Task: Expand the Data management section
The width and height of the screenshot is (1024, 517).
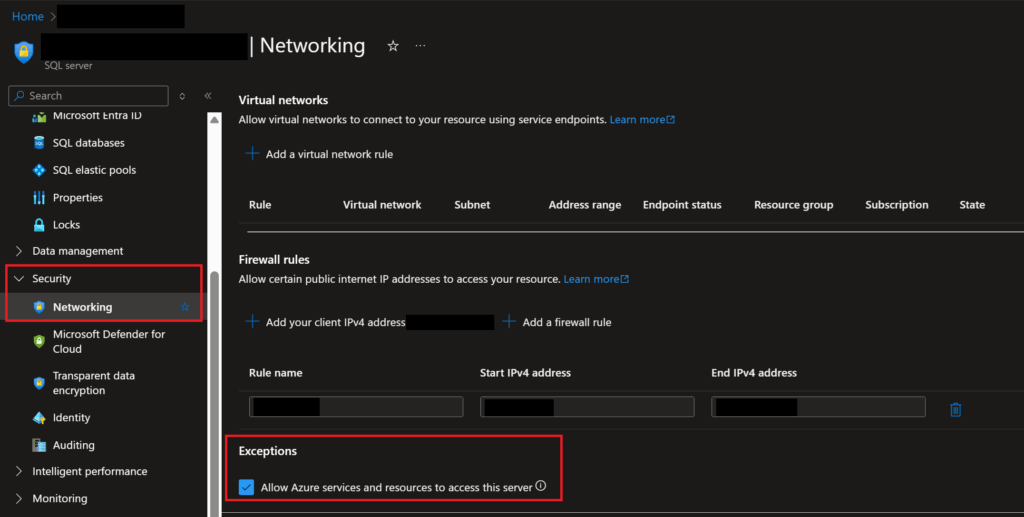Action: click(18, 251)
